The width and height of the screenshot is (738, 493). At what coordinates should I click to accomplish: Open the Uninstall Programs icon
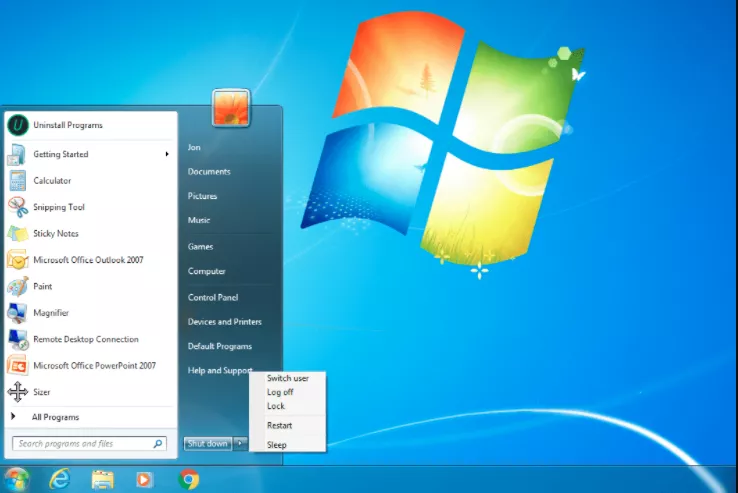coord(18,125)
